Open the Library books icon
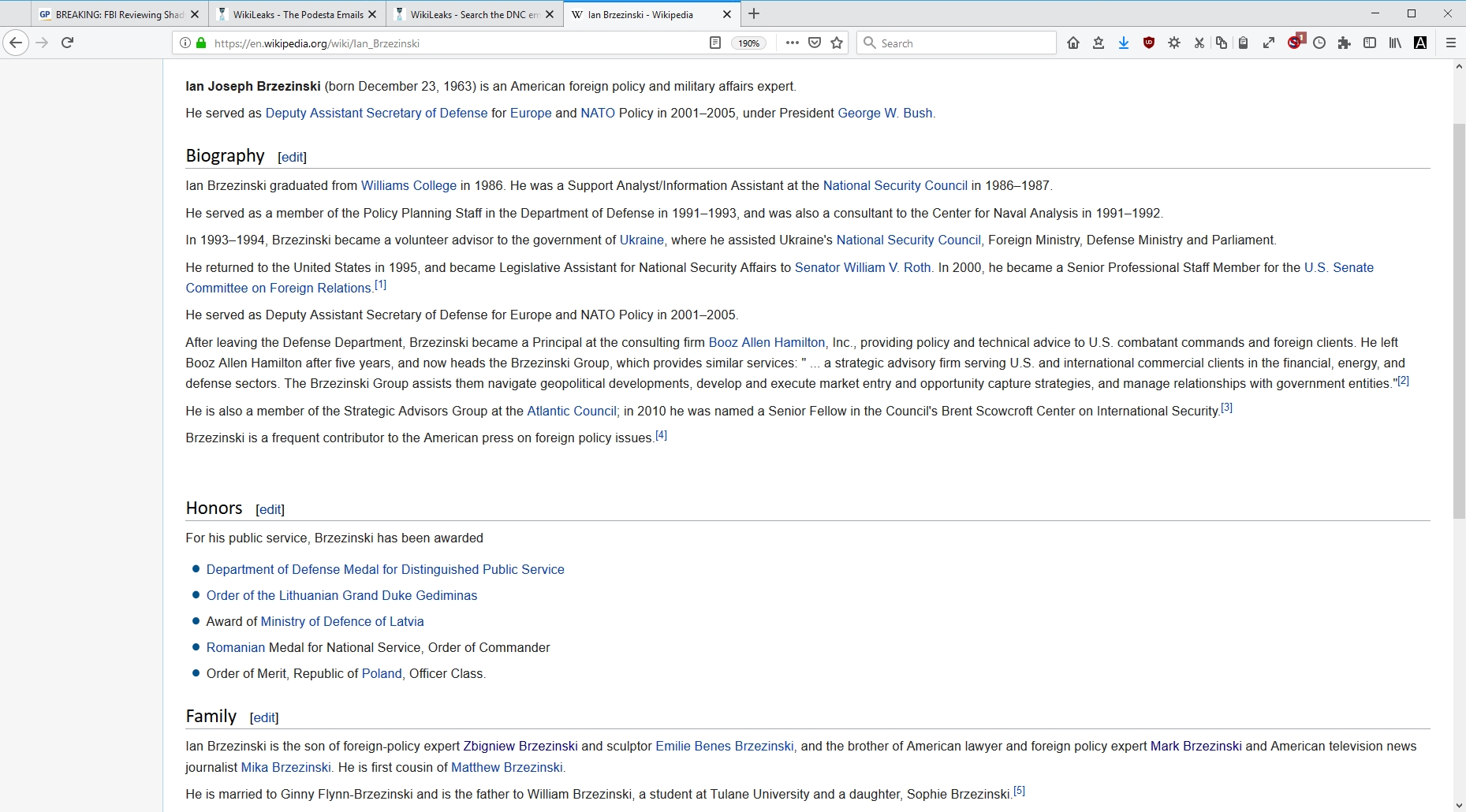Screen dimensions: 1466x812 [x=1395, y=43]
